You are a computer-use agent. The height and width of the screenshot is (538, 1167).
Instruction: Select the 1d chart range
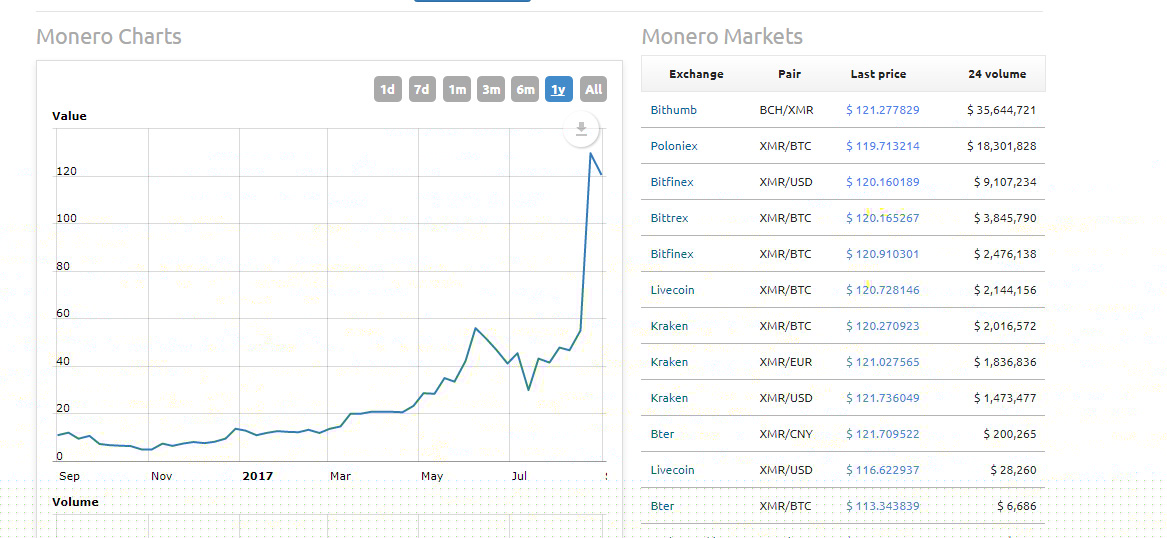388,89
